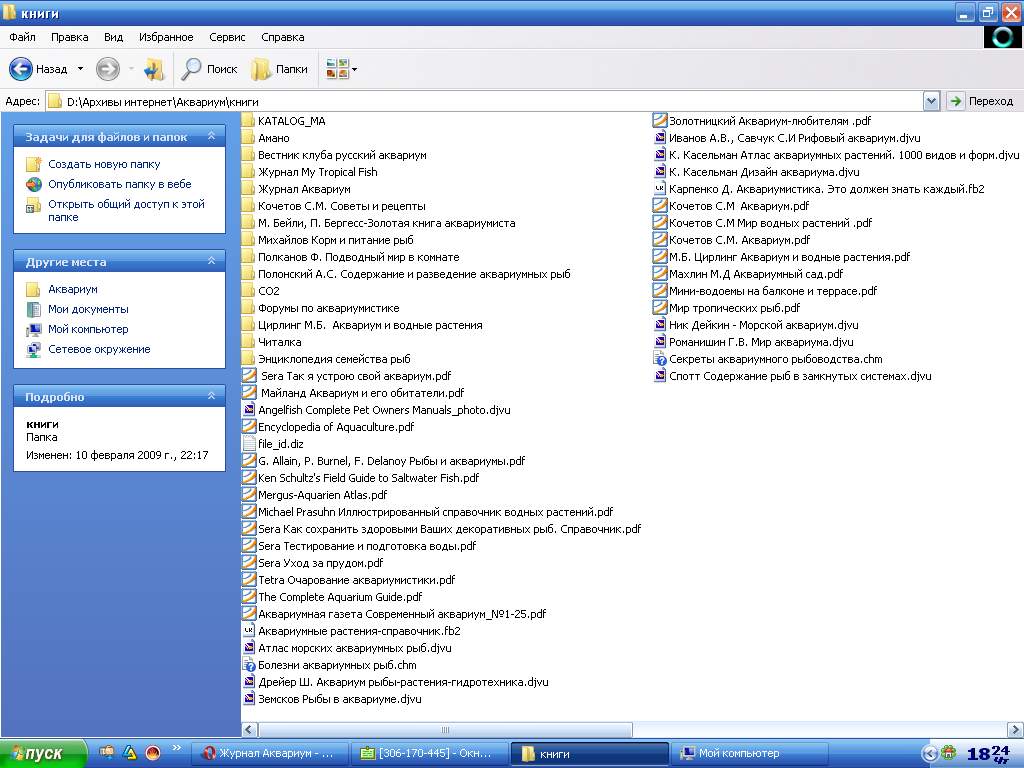Click the Views mode icon in toolbar
Image resolution: width=1024 pixels, height=768 pixels.
tap(337, 69)
